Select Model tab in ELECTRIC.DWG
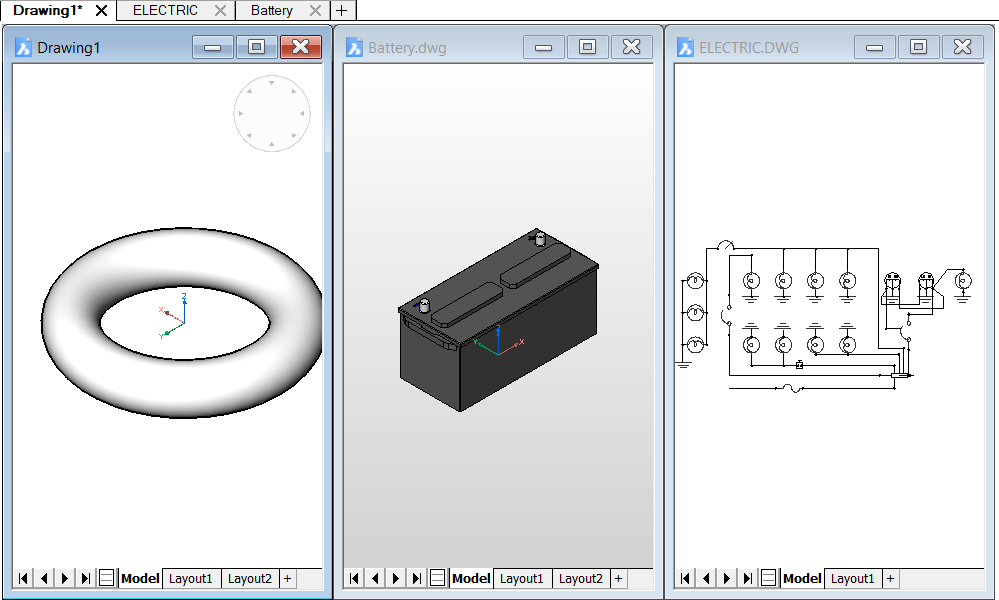Screen dimensions: 999x600 802,578
